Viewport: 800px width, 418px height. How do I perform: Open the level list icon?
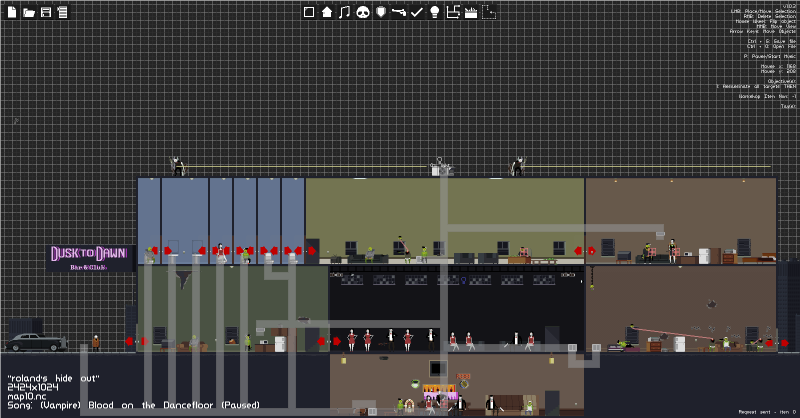click(x=62, y=12)
